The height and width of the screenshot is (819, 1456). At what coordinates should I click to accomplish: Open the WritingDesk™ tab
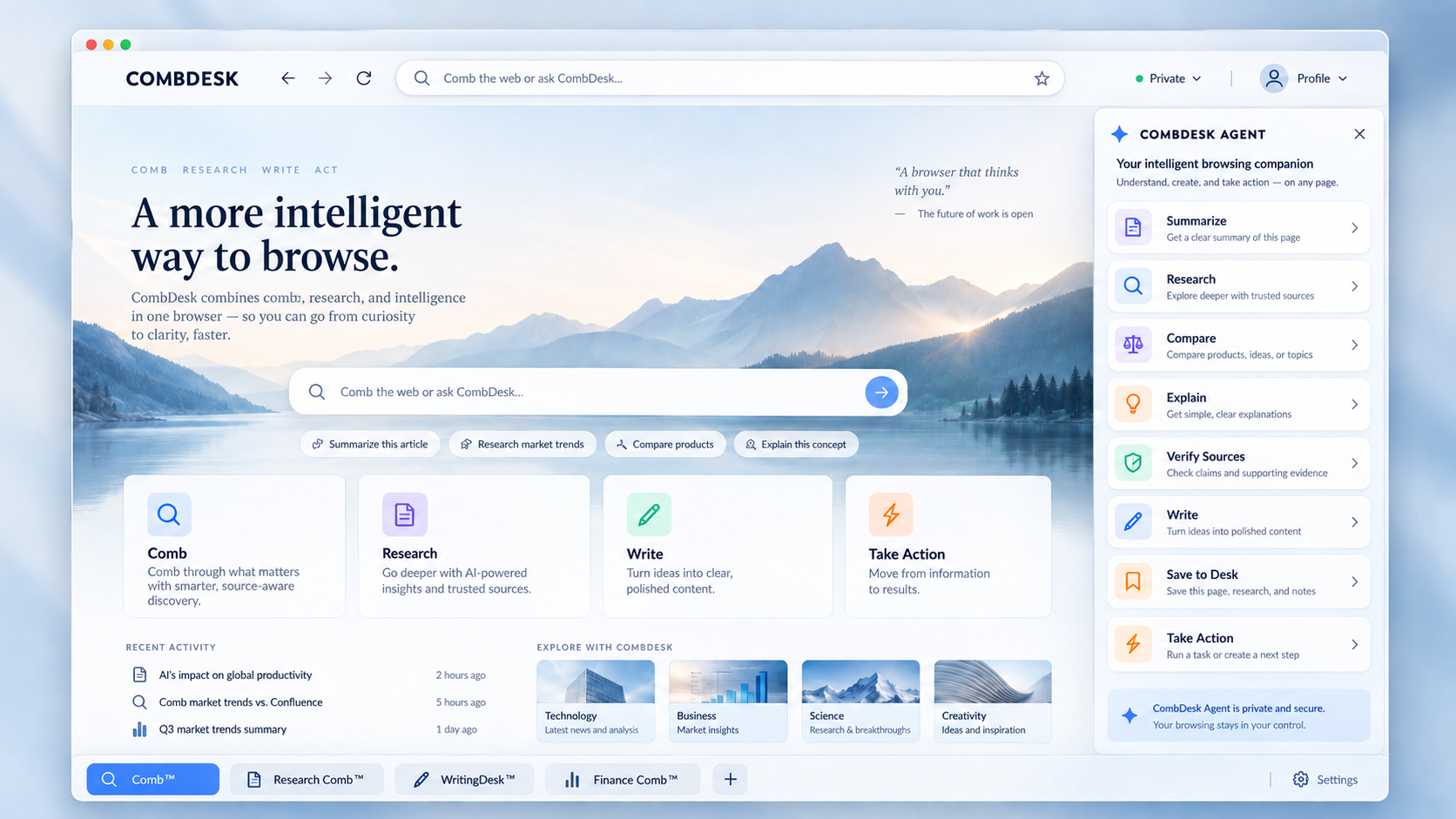(x=464, y=780)
